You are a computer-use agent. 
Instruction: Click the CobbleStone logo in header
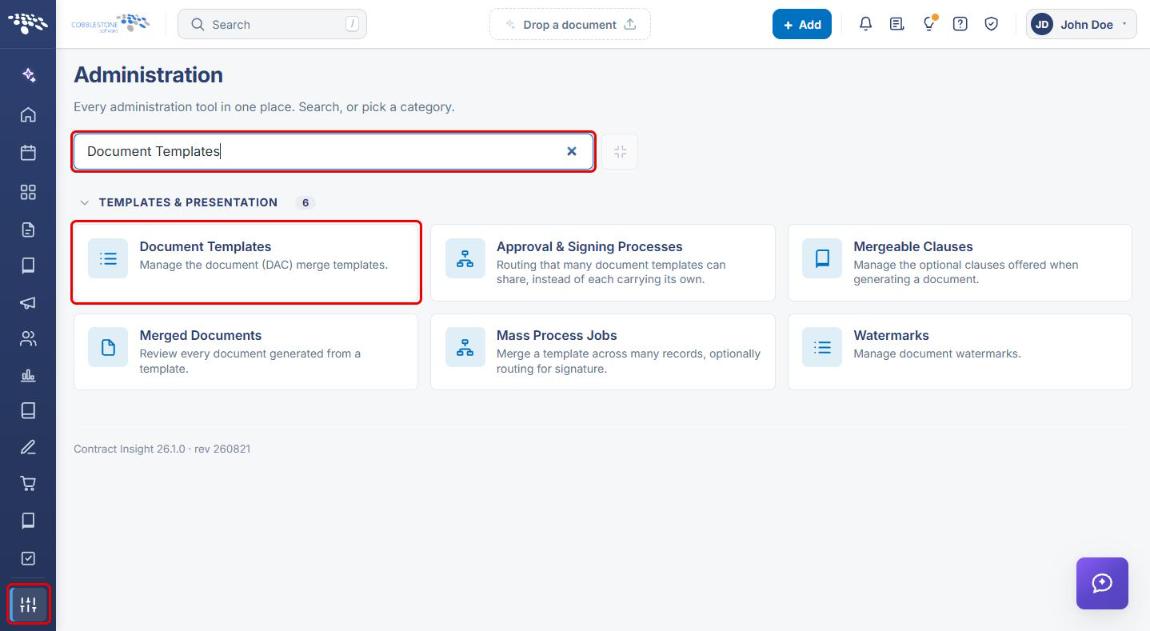tap(110, 23)
